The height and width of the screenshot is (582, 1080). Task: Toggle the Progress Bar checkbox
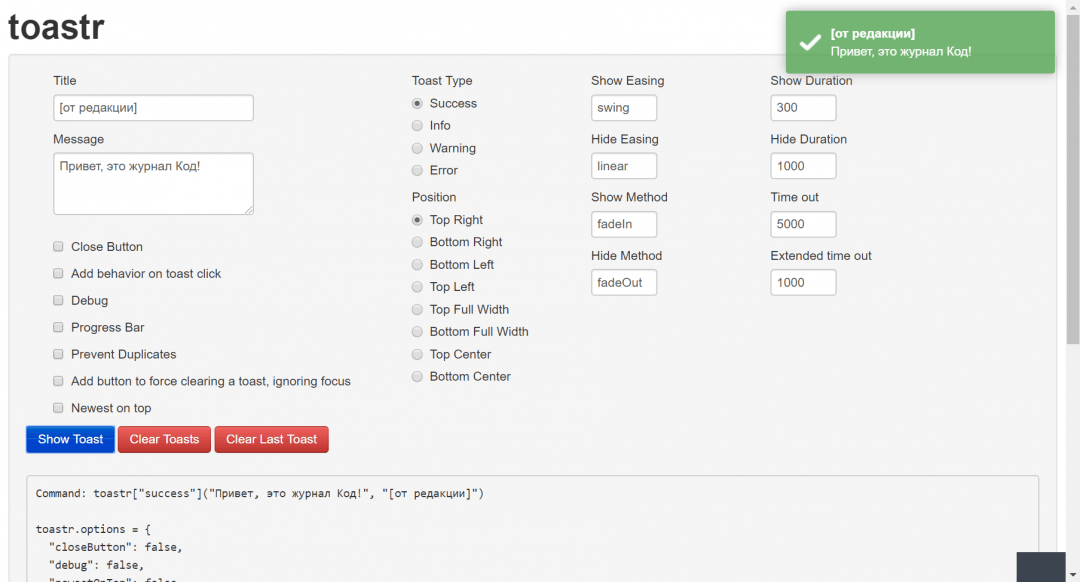[x=59, y=328]
